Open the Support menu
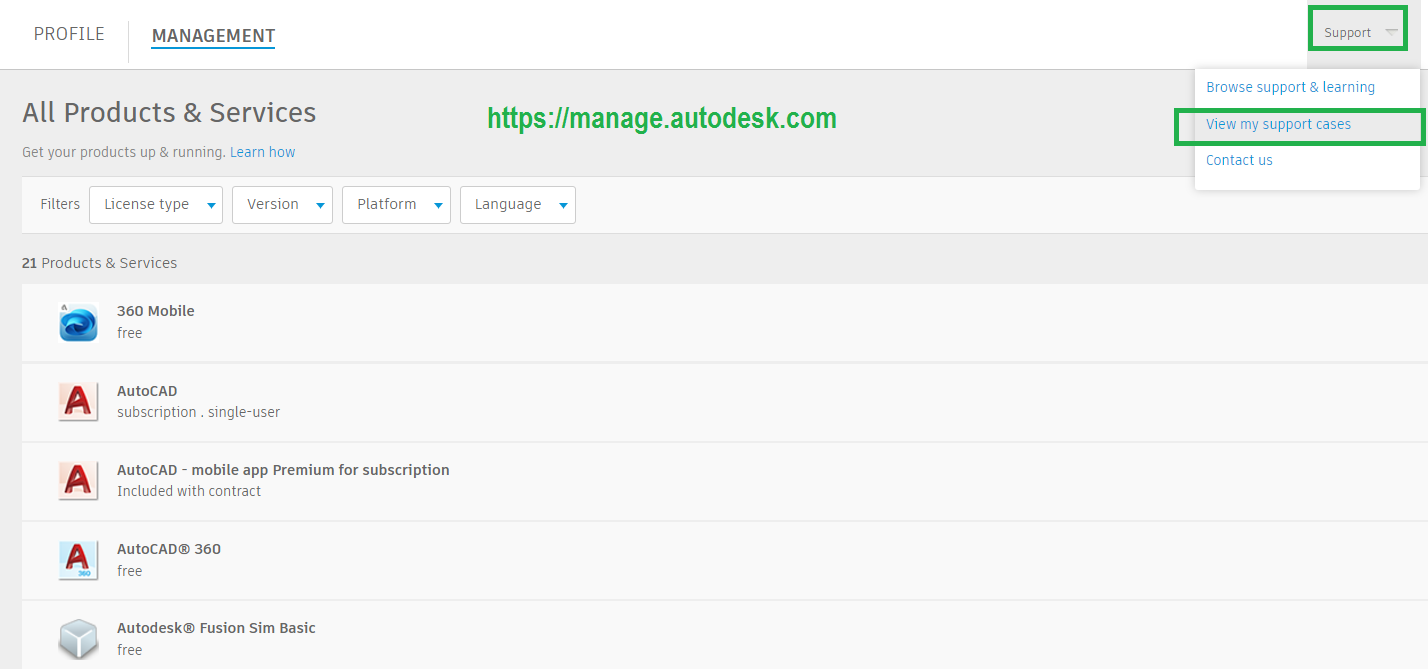 point(1356,31)
